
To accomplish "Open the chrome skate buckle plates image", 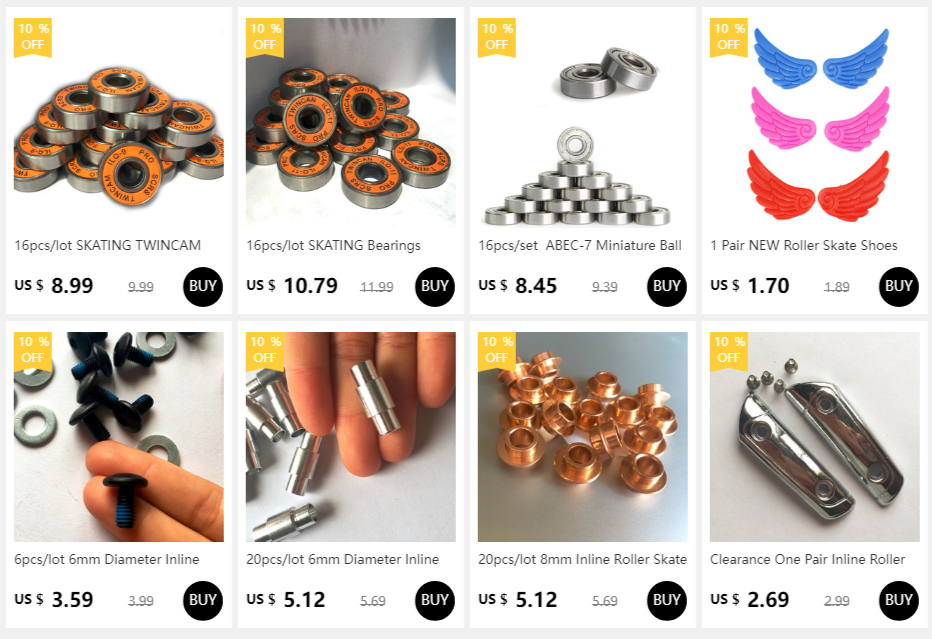I will [814, 436].
